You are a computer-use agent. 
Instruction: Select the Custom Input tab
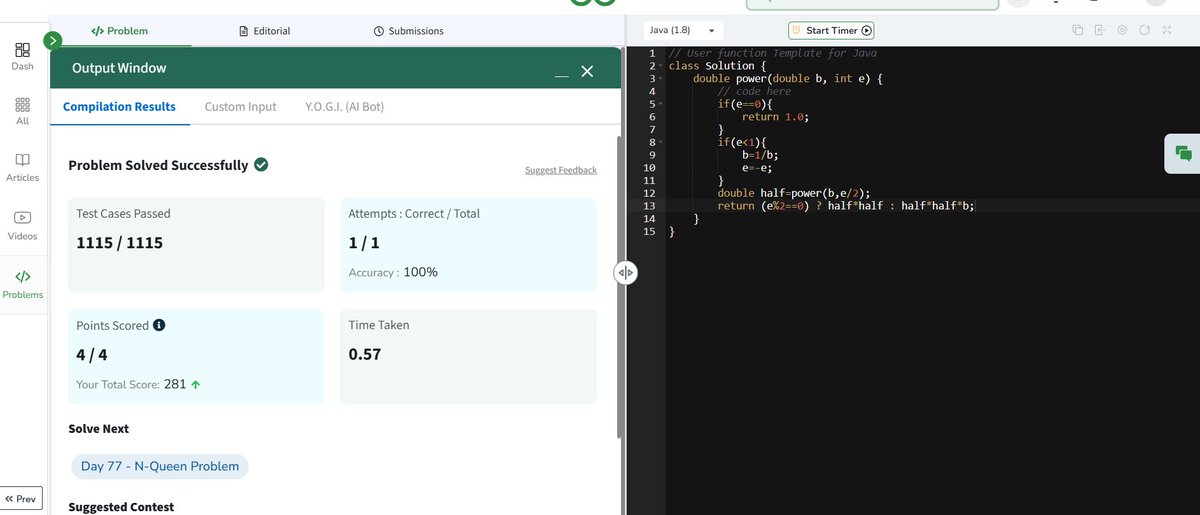(240, 106)
